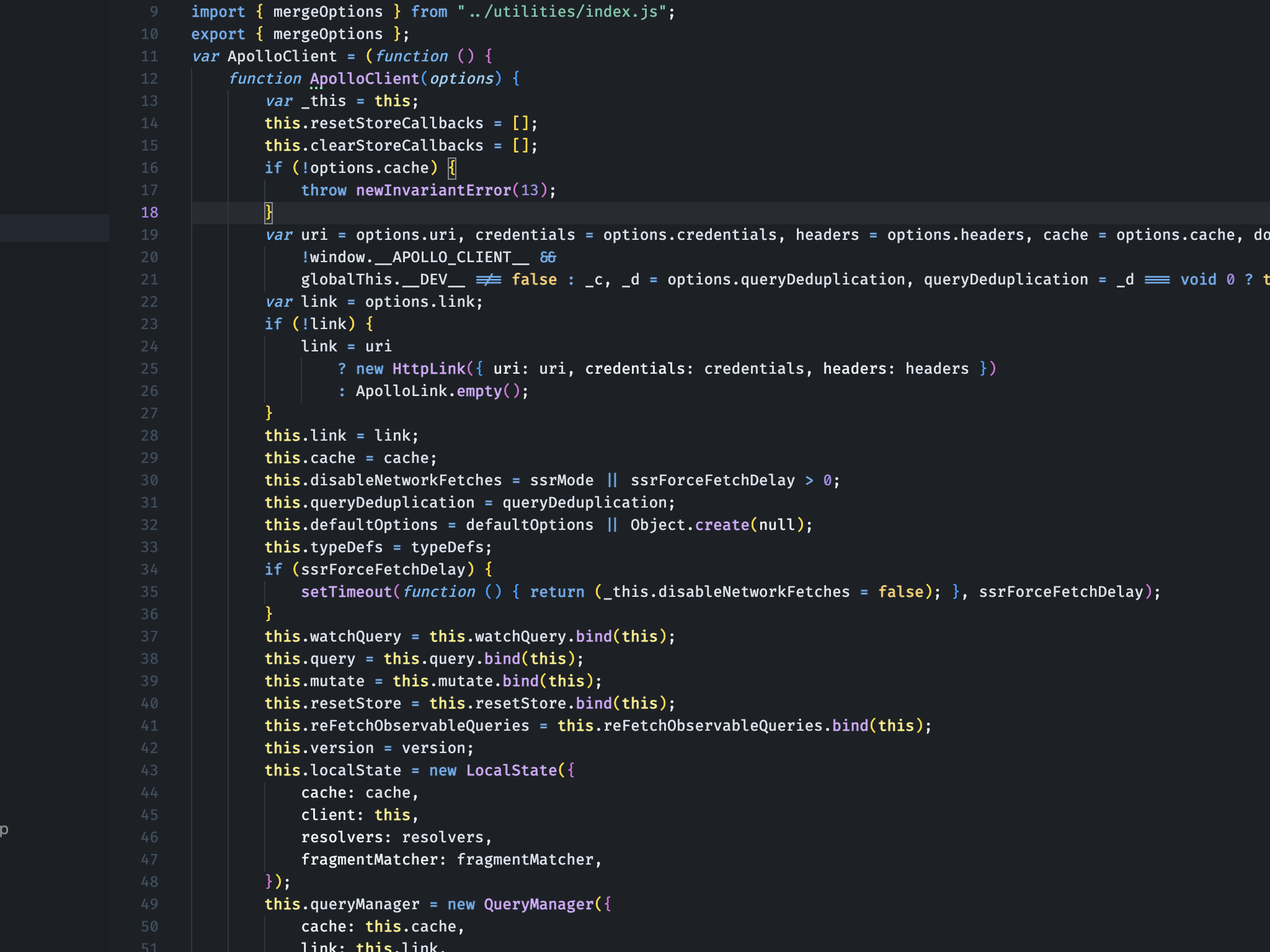This screenshot has width=1270, height=952.
Task: Click line number 30 in the gutter
Action: click(149, 480)
